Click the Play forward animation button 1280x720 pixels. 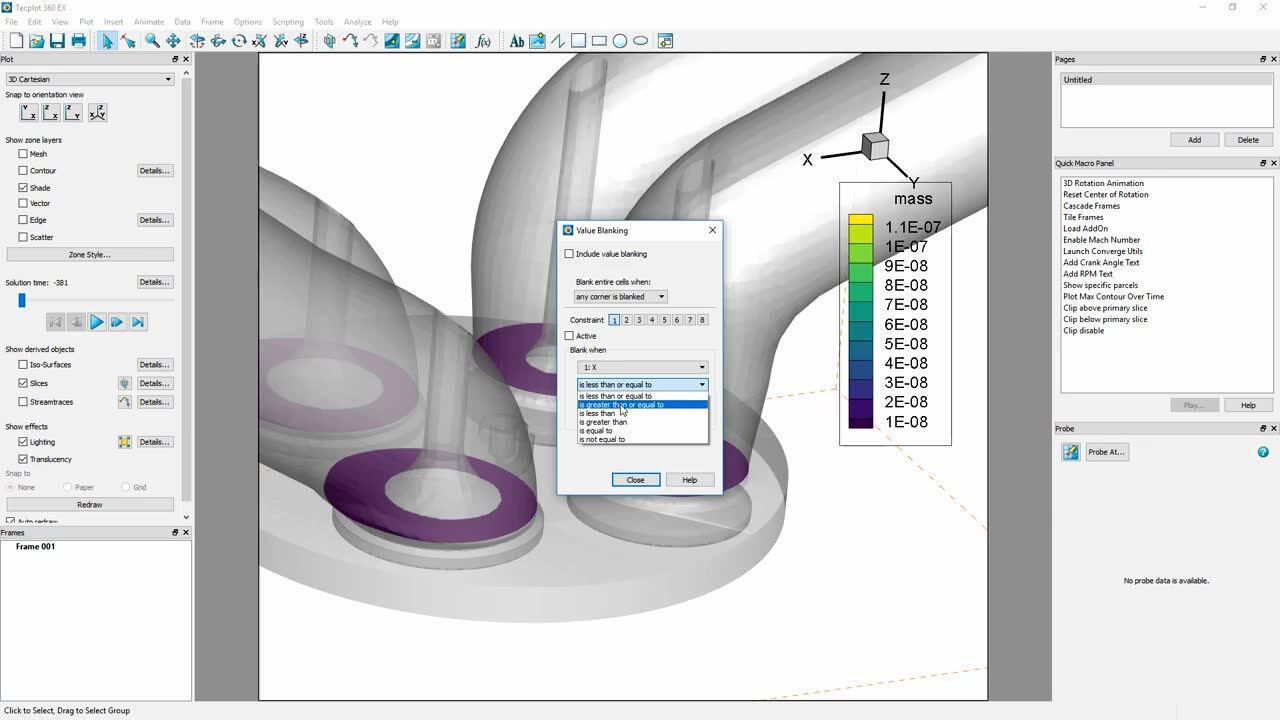pyautogui.click(x=97, y=322)
